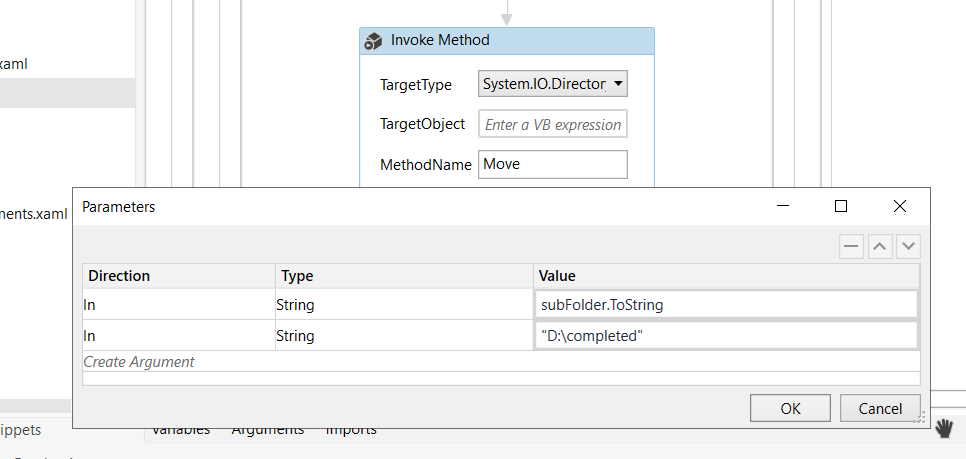Screen dimensions: 966x459
Task: Edit the "D:\completed" value field
Action: tap(727, 336)
